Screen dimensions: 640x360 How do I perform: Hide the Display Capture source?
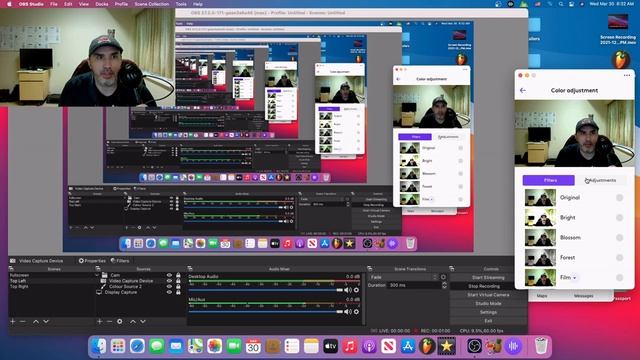(x=169, y=292)
